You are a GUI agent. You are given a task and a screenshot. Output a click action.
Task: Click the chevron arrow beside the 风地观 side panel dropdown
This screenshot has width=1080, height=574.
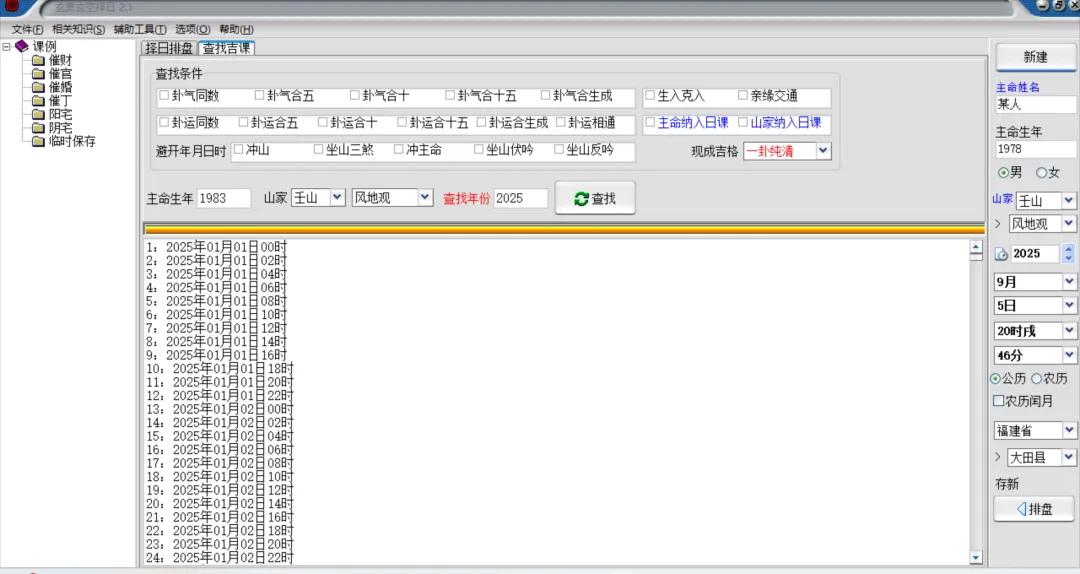(x=998, y=223)
